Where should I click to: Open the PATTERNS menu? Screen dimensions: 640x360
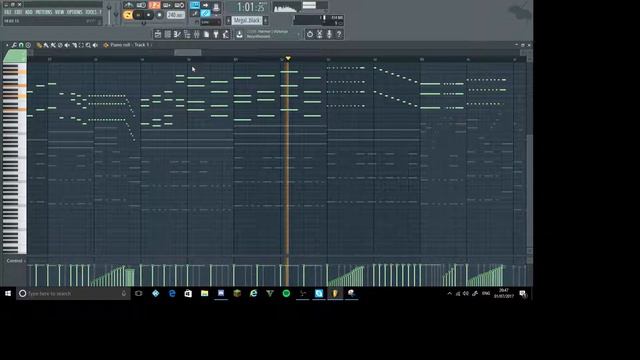[x=44, y=12]
